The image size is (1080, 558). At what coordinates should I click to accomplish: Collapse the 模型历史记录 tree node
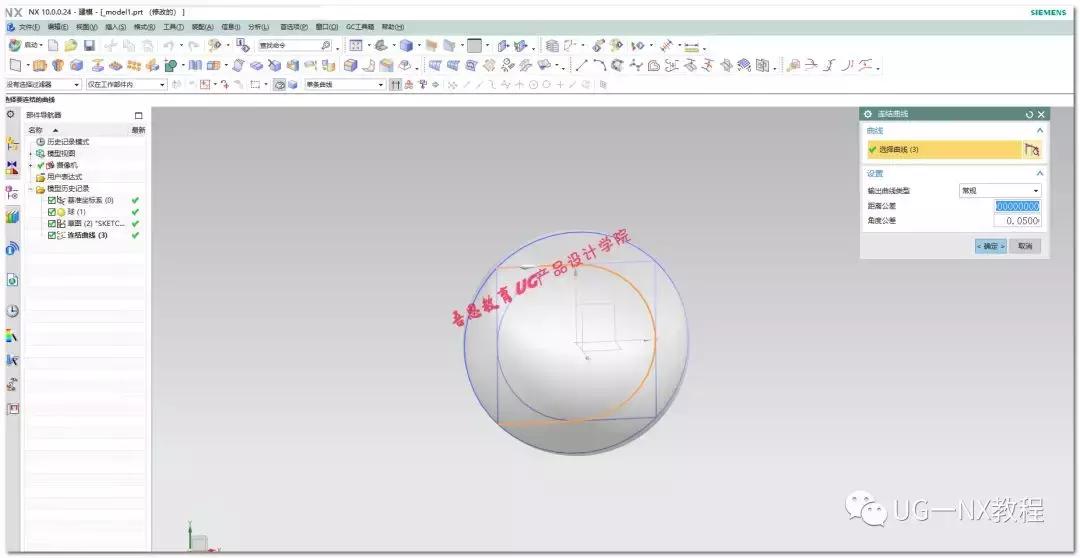tap(30, 188)
